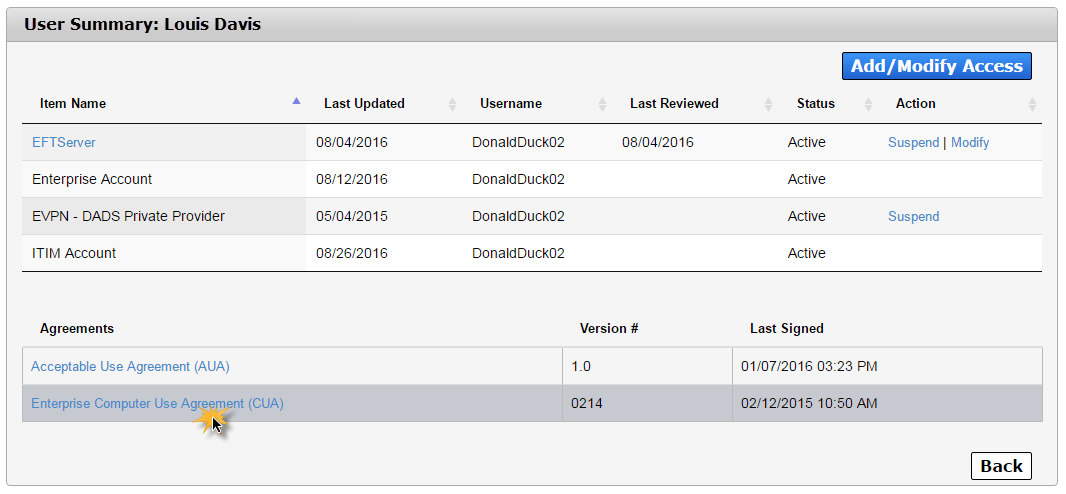1066x494 pixels.
Task: Click the Action column sort arrows
Action: pos(1033,104)
